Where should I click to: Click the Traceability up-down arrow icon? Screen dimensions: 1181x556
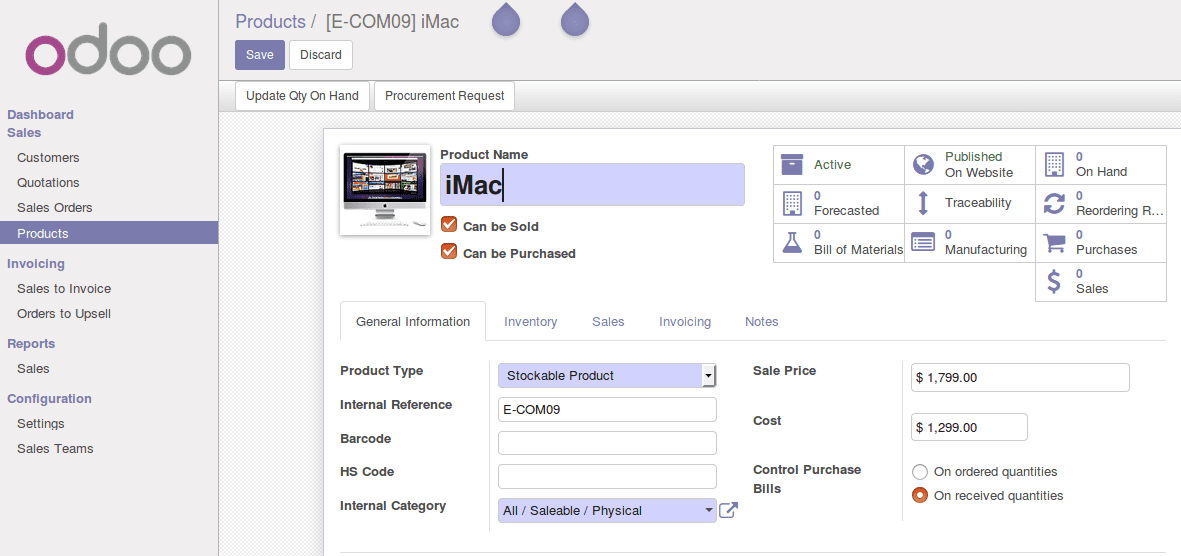click(x=923, y=203)
